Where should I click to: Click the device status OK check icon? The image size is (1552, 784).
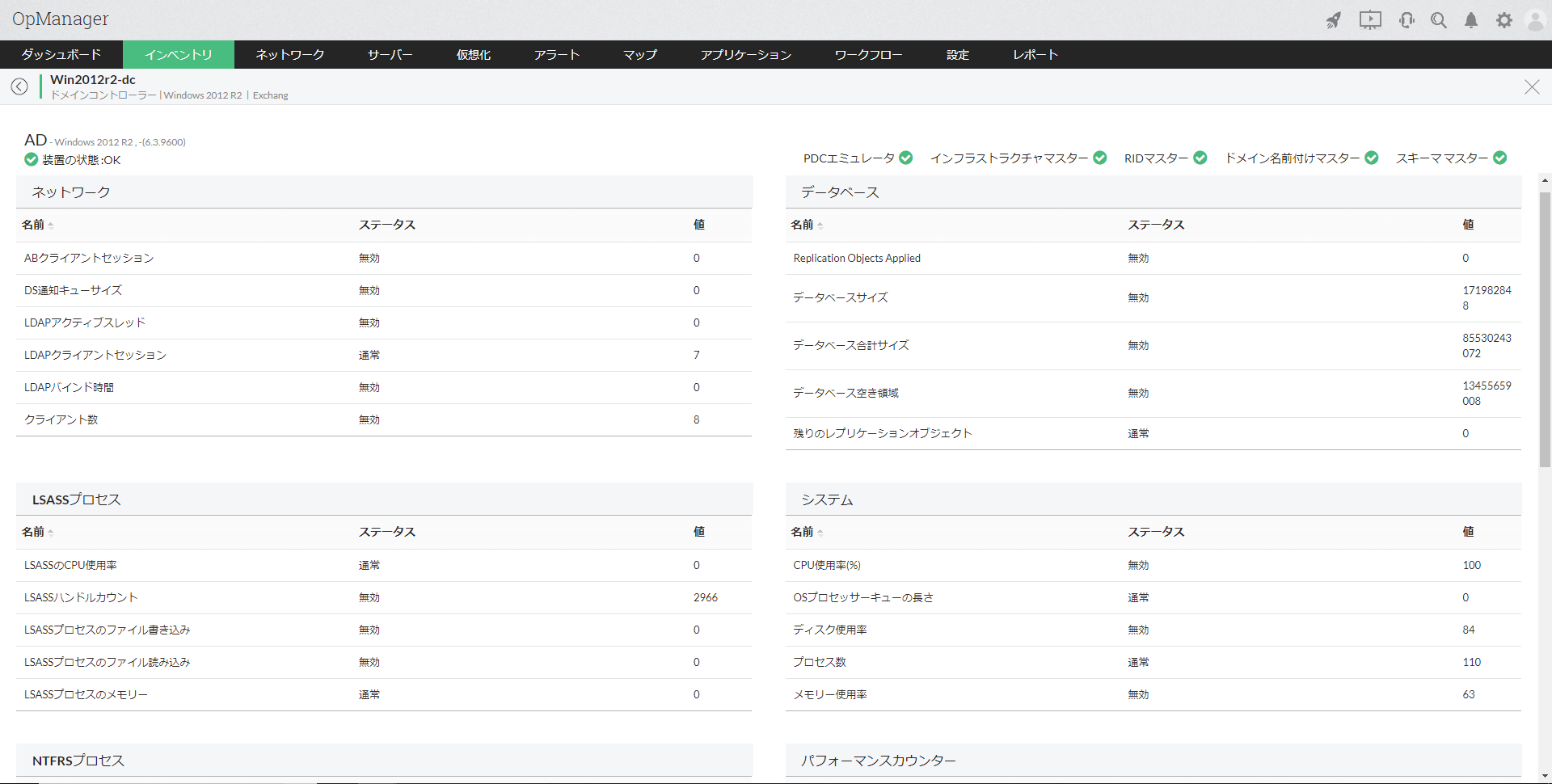(x=31, y=160)
